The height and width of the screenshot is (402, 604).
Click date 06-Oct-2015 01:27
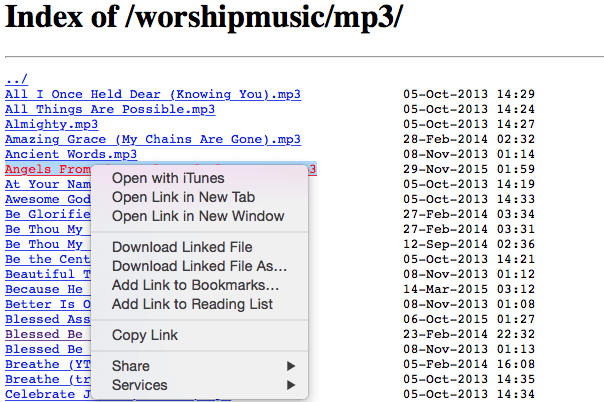pos(469,320)
